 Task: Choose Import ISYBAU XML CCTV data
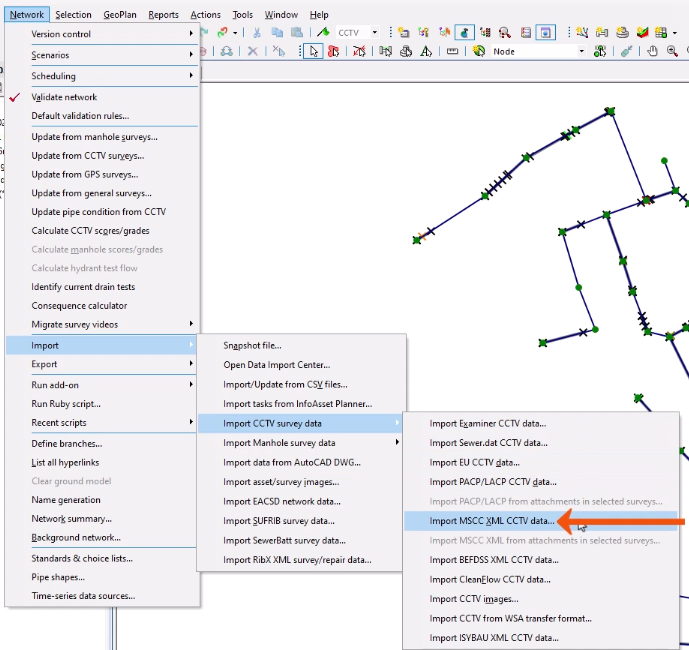541,638
